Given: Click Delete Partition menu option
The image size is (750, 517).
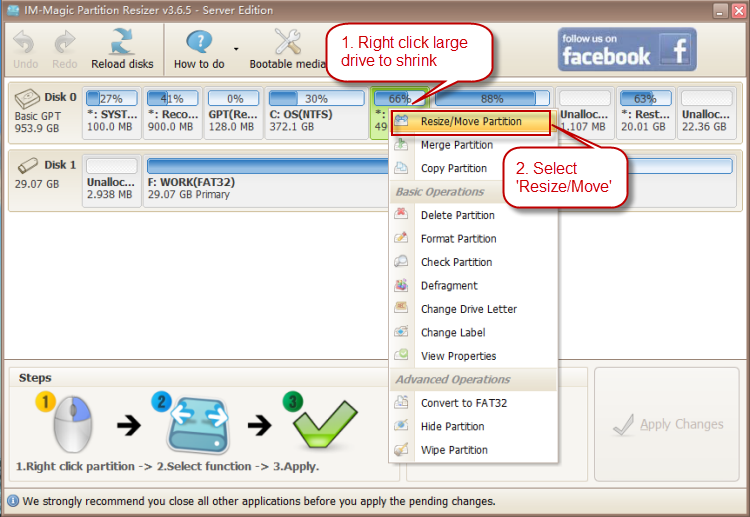Looking at the screenshot, I should tap(457, 215).
